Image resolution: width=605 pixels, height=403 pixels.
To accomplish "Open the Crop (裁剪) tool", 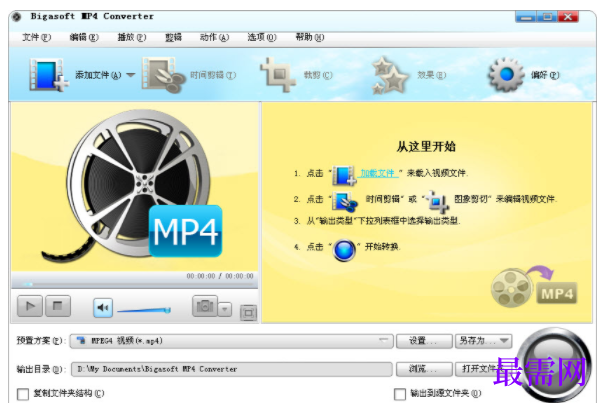I will pyautogui.click(x=277, y=75).
